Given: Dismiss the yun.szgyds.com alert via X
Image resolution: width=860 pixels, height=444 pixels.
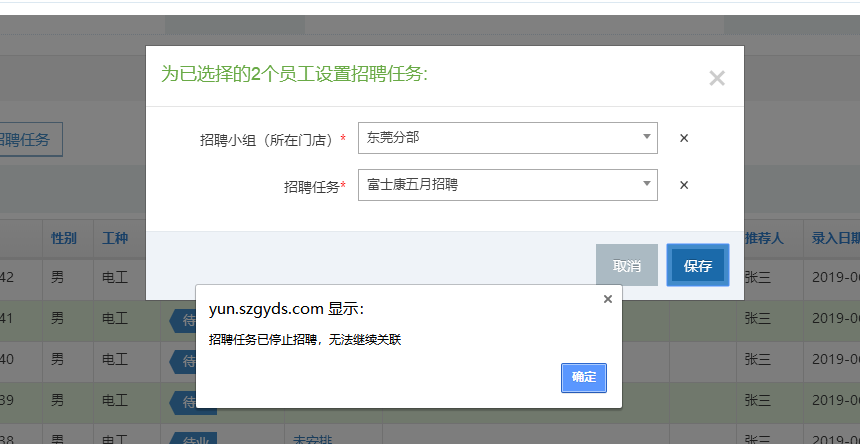Looking at the screenshot, I should (x=607, y=299).
